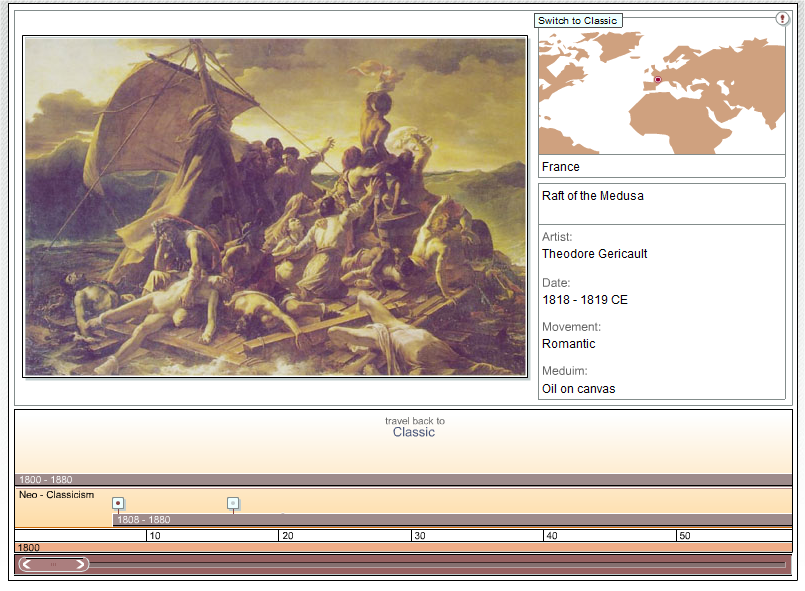Click artist name Theodore Gericault
Image resolution: width=805 pixels, height=591 pixels.
[x=595, y=254]
